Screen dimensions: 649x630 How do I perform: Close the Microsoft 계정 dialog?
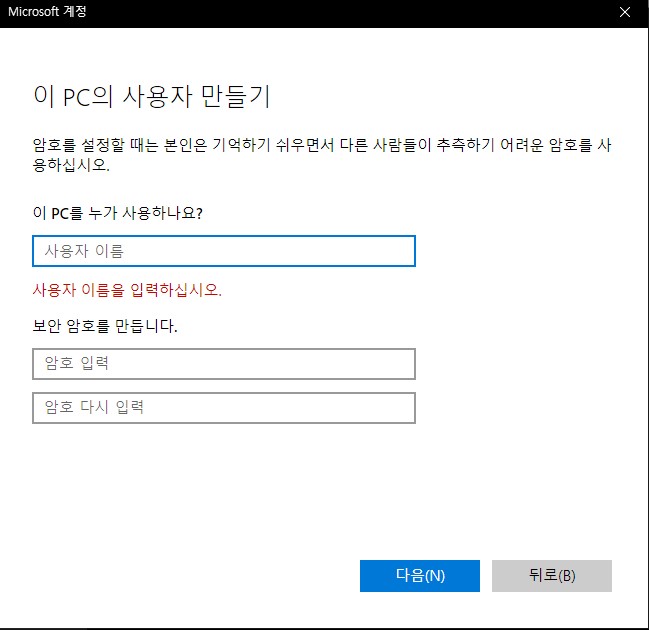(625, 12)
